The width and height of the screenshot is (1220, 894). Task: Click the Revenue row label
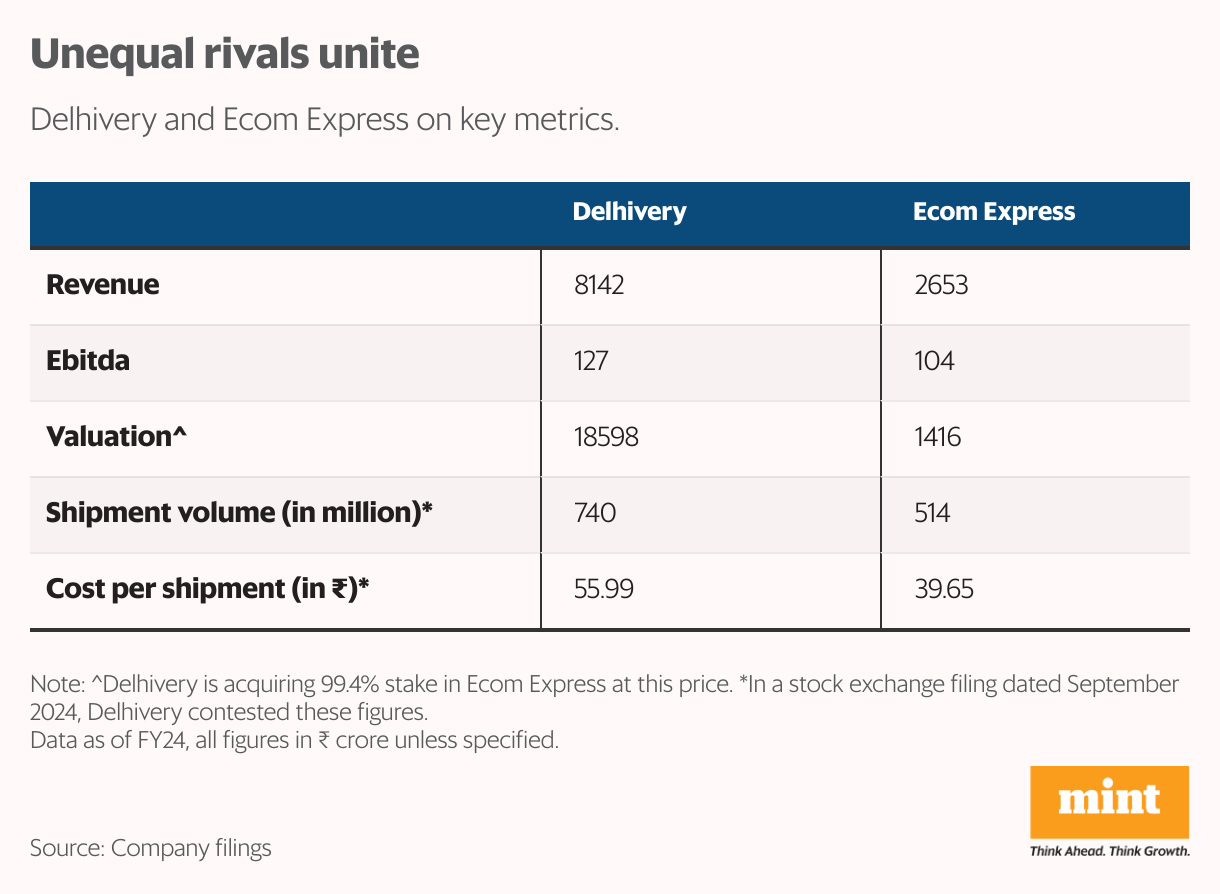coord(103,285)
